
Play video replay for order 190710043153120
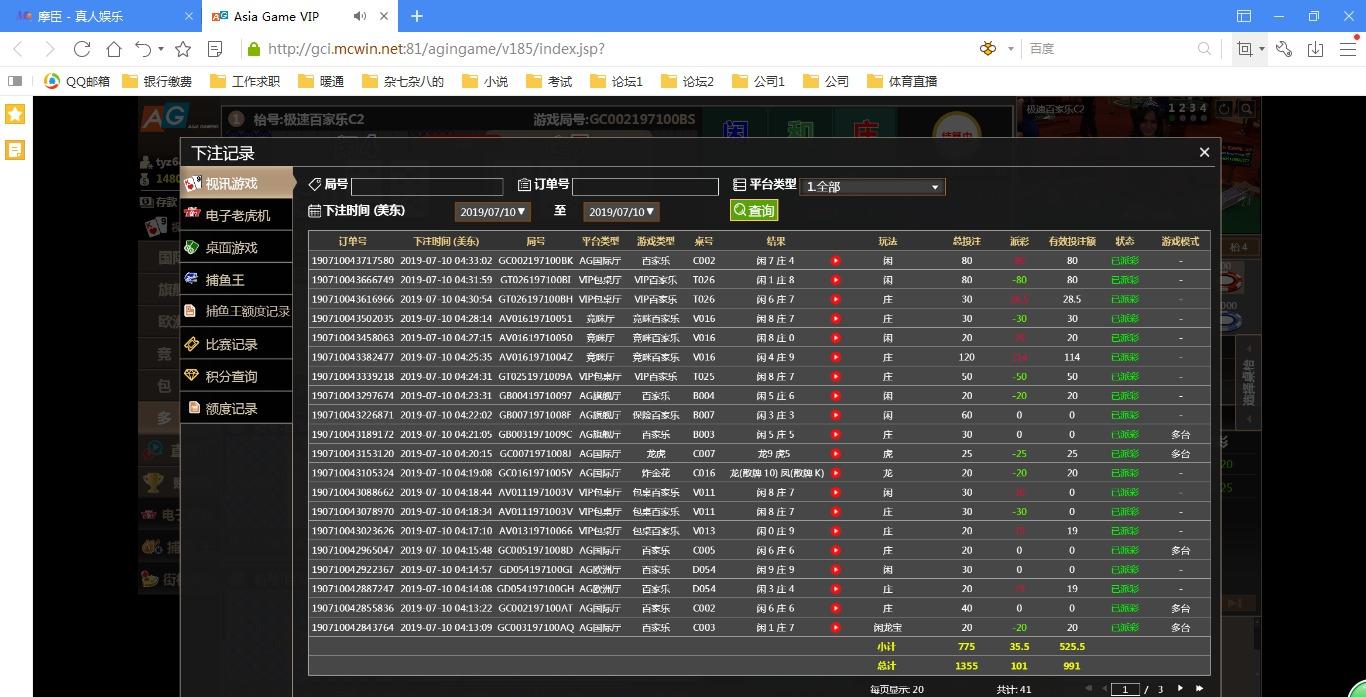pos(835,454)
